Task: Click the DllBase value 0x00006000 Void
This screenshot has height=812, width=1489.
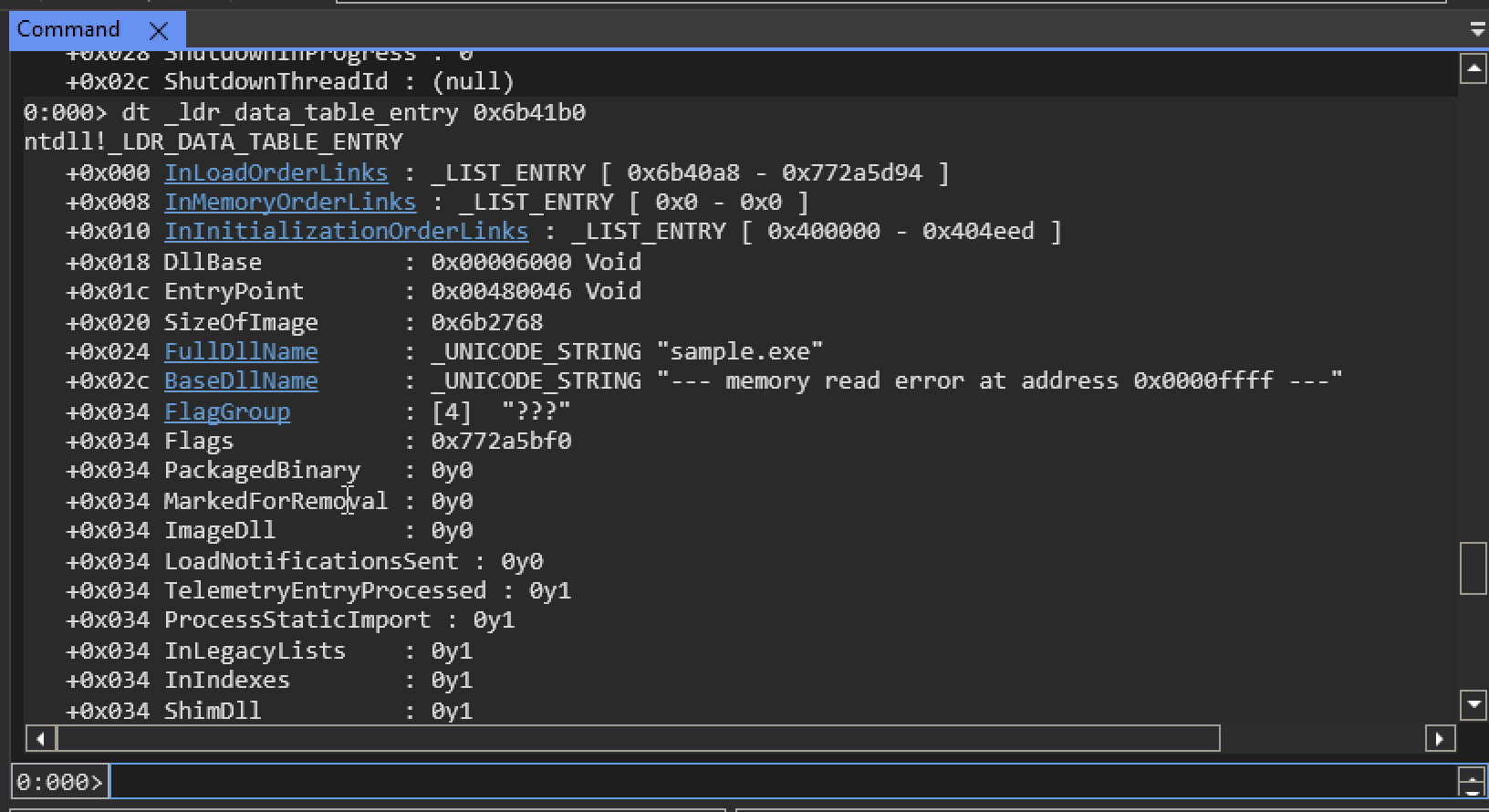Action: tap(536, 262)
